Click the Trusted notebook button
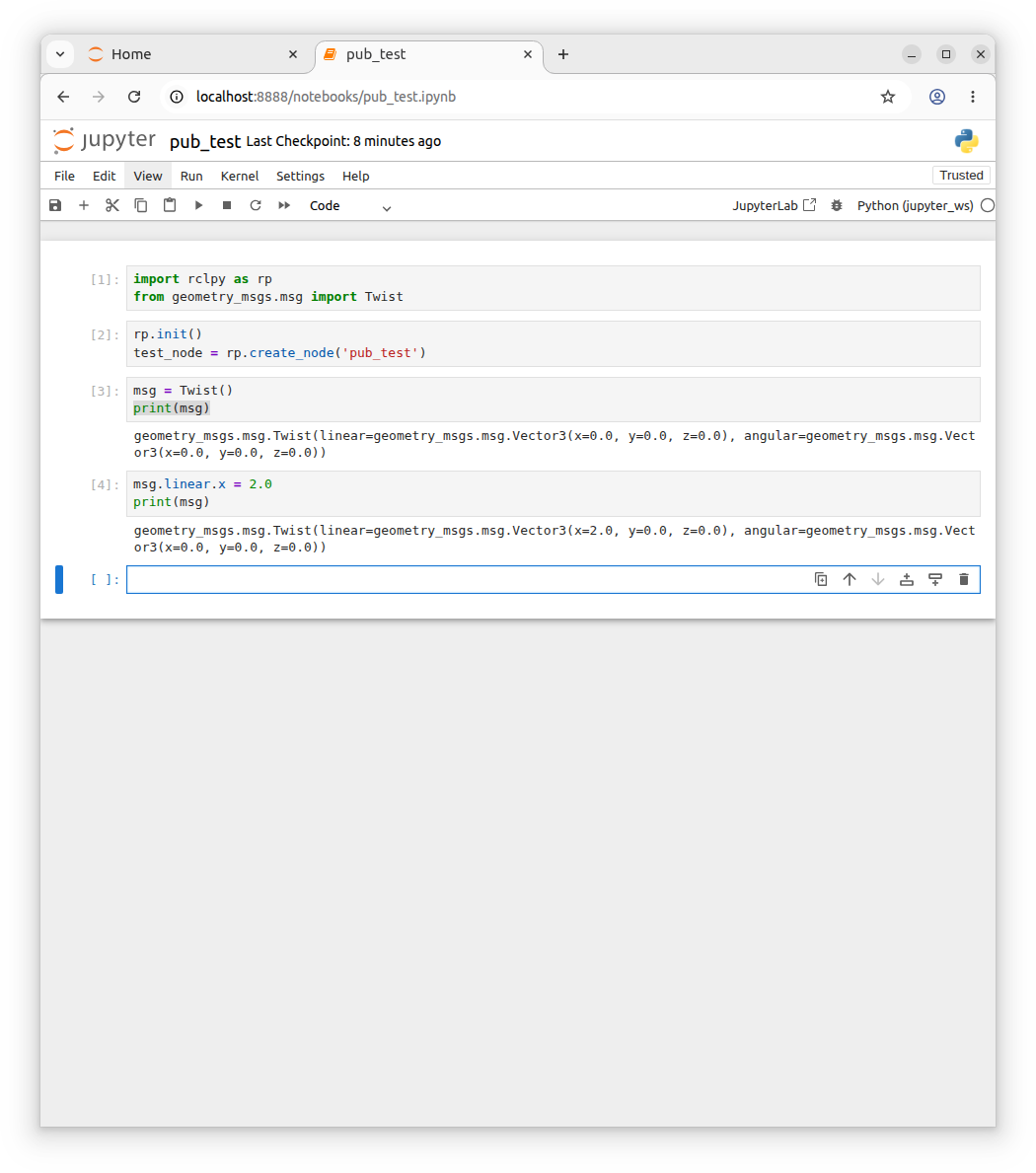This screenshot has height=1173, width=1036. pos(961,175)
